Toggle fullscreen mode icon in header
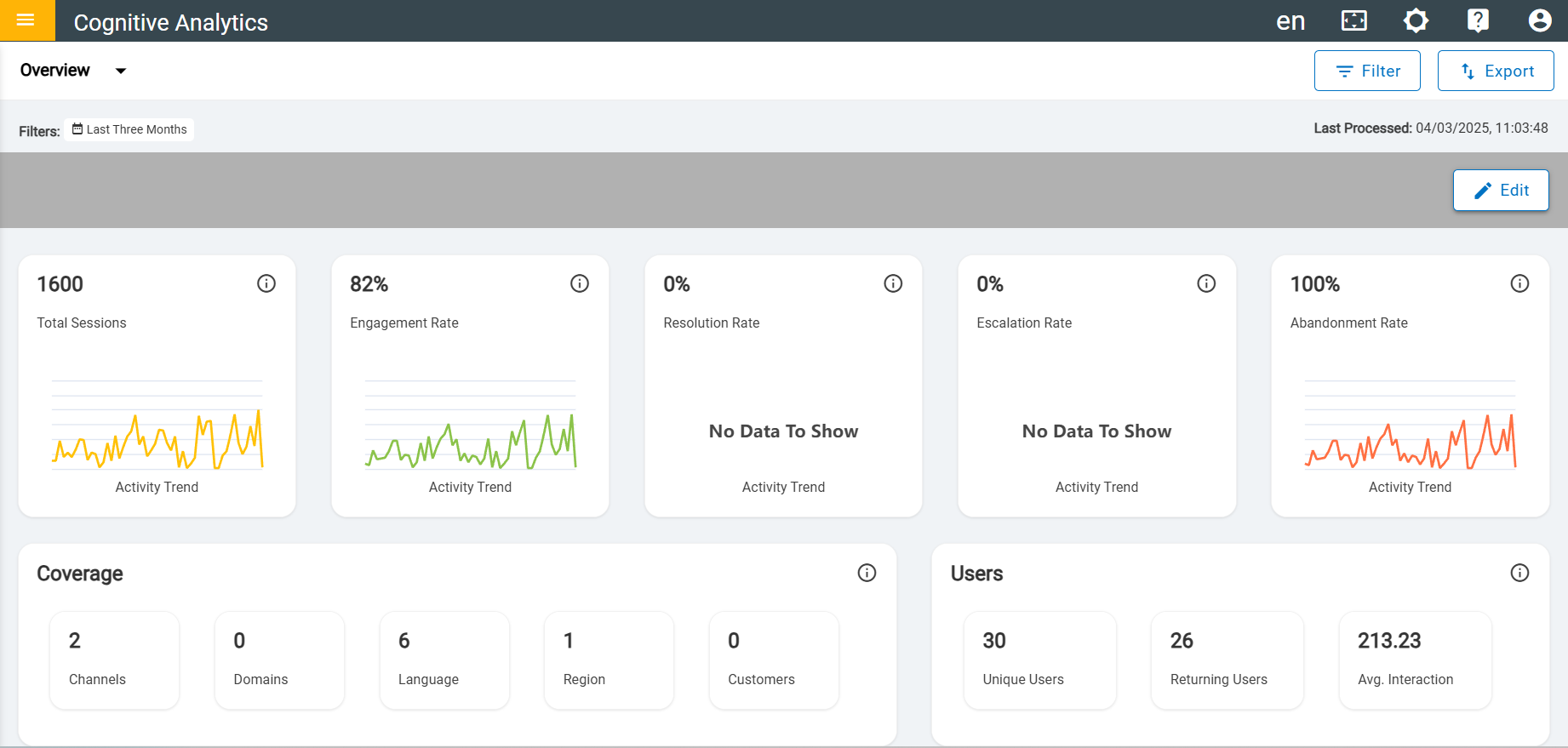Viewport: 1568px width, 748px height. pos(1353,20)
